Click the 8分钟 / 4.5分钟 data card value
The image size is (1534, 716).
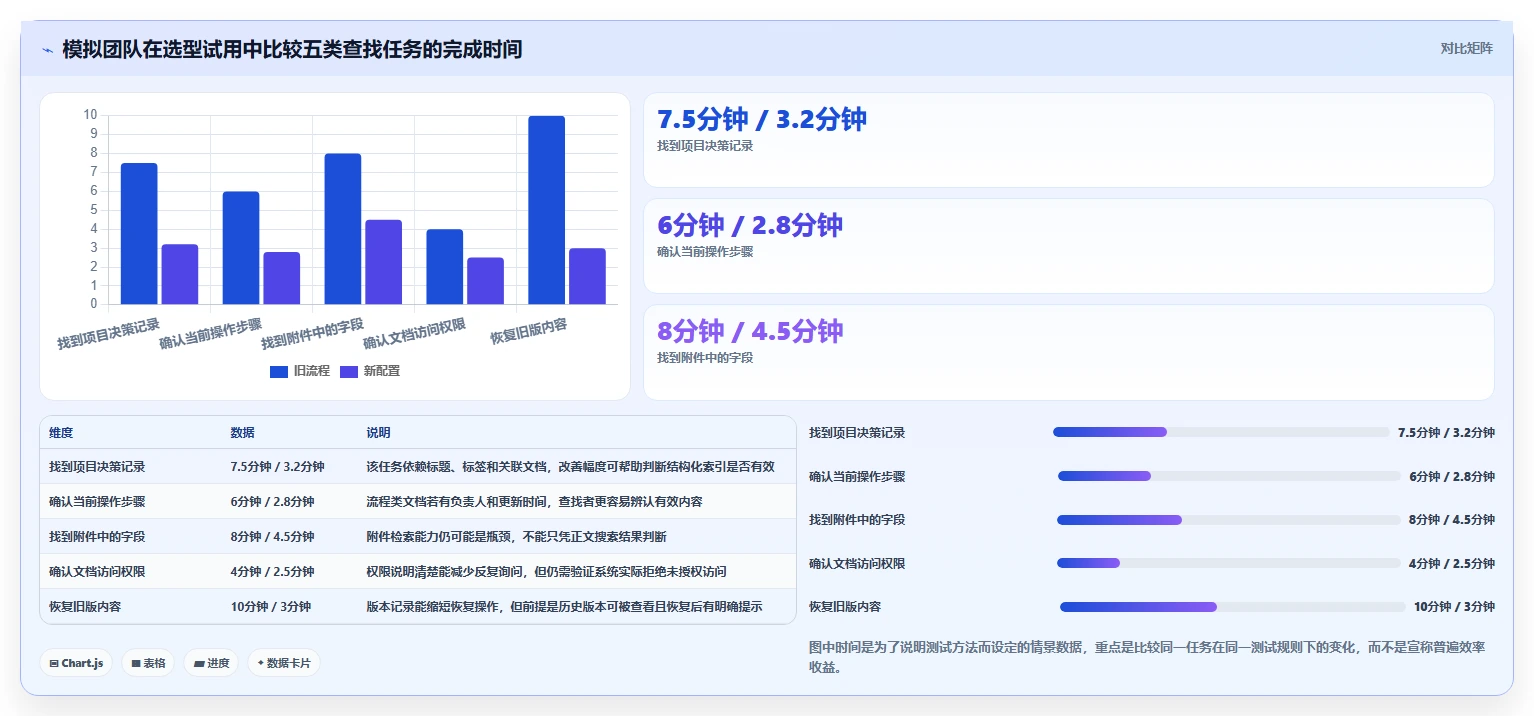click(x=750, y=331)
